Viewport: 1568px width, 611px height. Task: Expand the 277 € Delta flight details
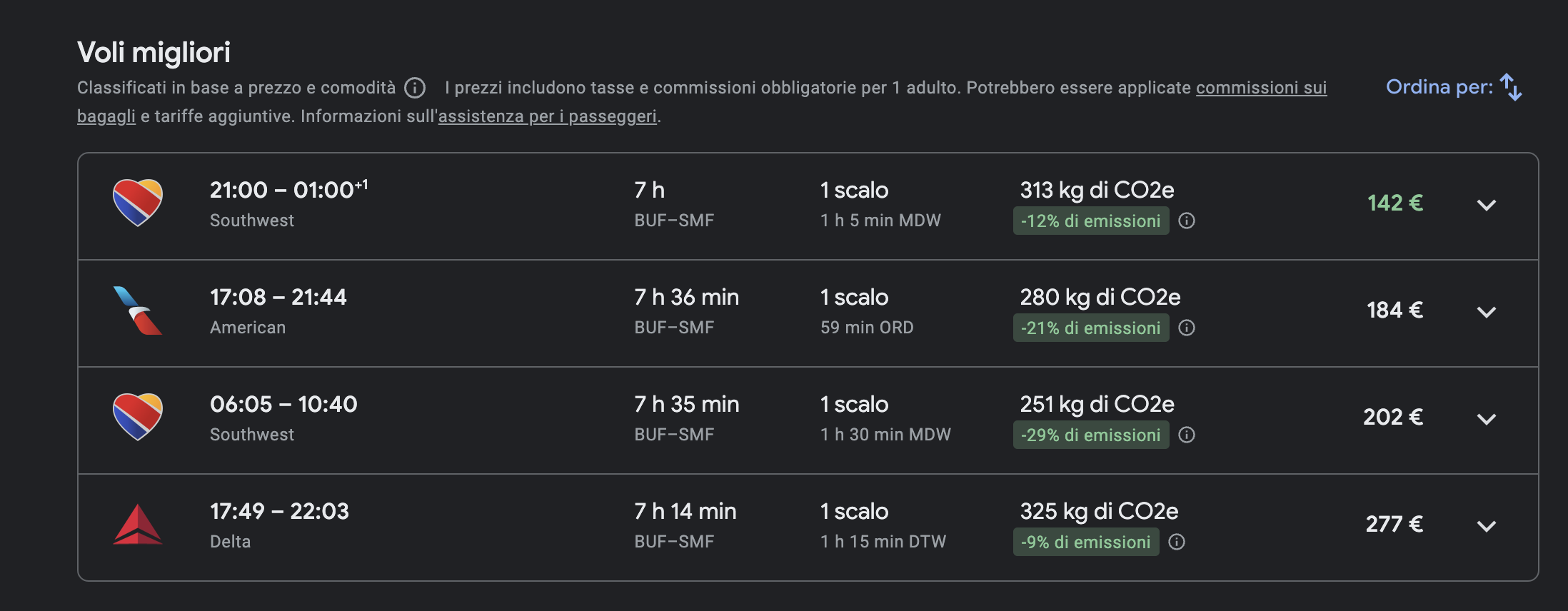(1487, 527)
